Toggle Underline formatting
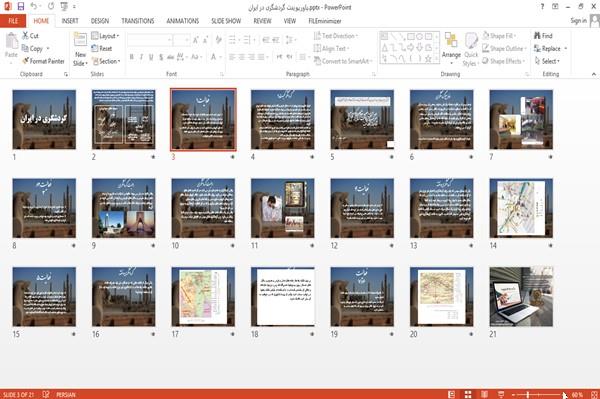This screenshot has height=399, width=600. (151, 57)
